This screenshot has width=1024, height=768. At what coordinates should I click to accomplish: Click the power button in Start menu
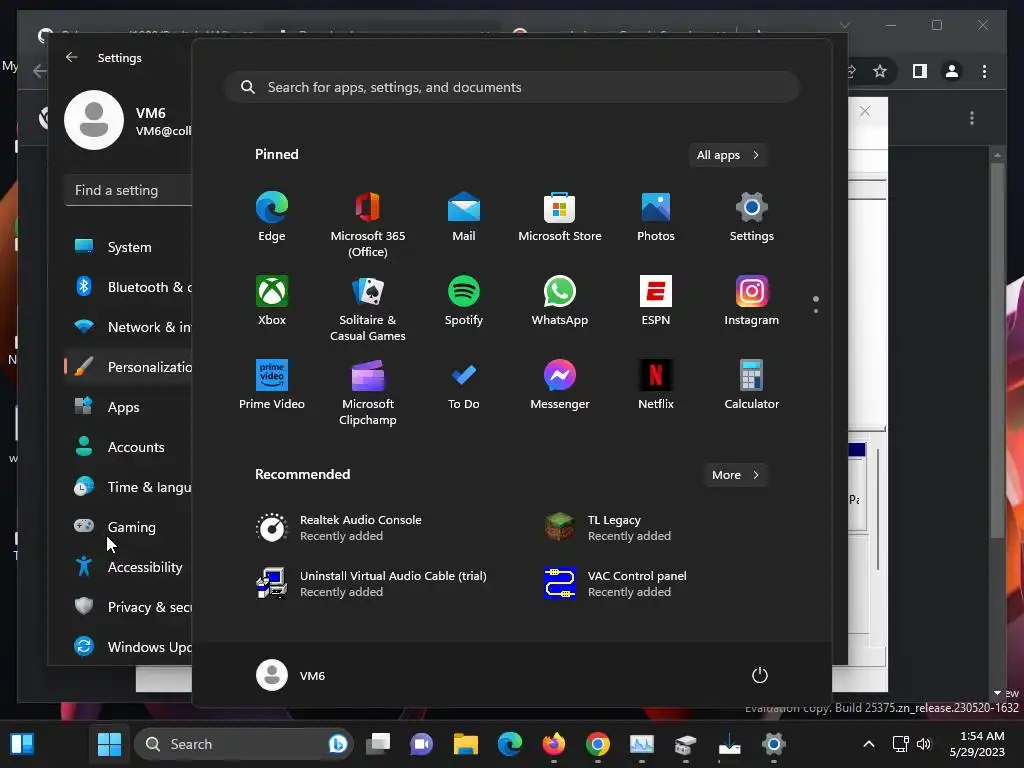pyautogui.click(x=760, y=675)
